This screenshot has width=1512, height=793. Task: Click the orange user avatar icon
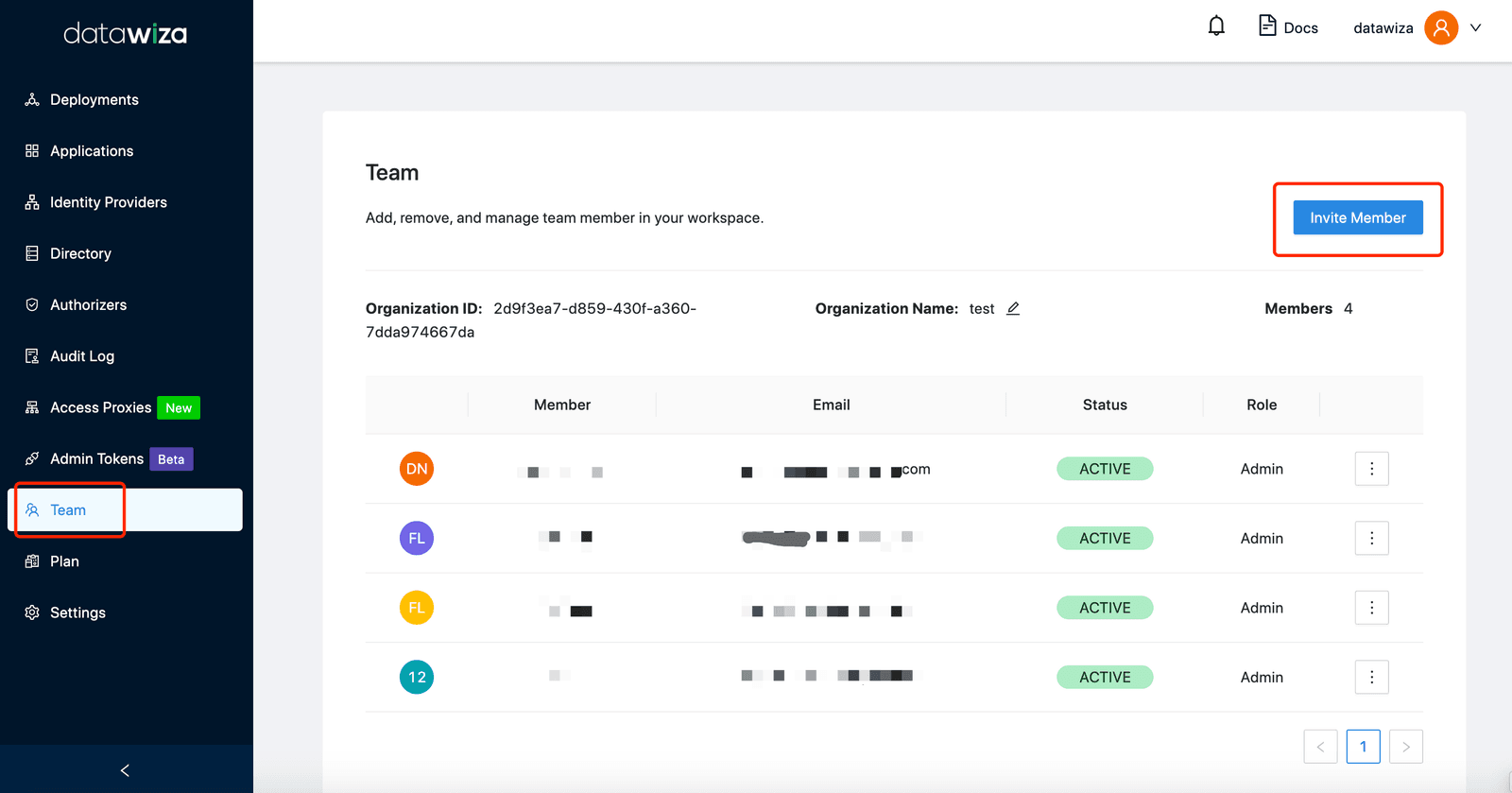[1441, 27]
